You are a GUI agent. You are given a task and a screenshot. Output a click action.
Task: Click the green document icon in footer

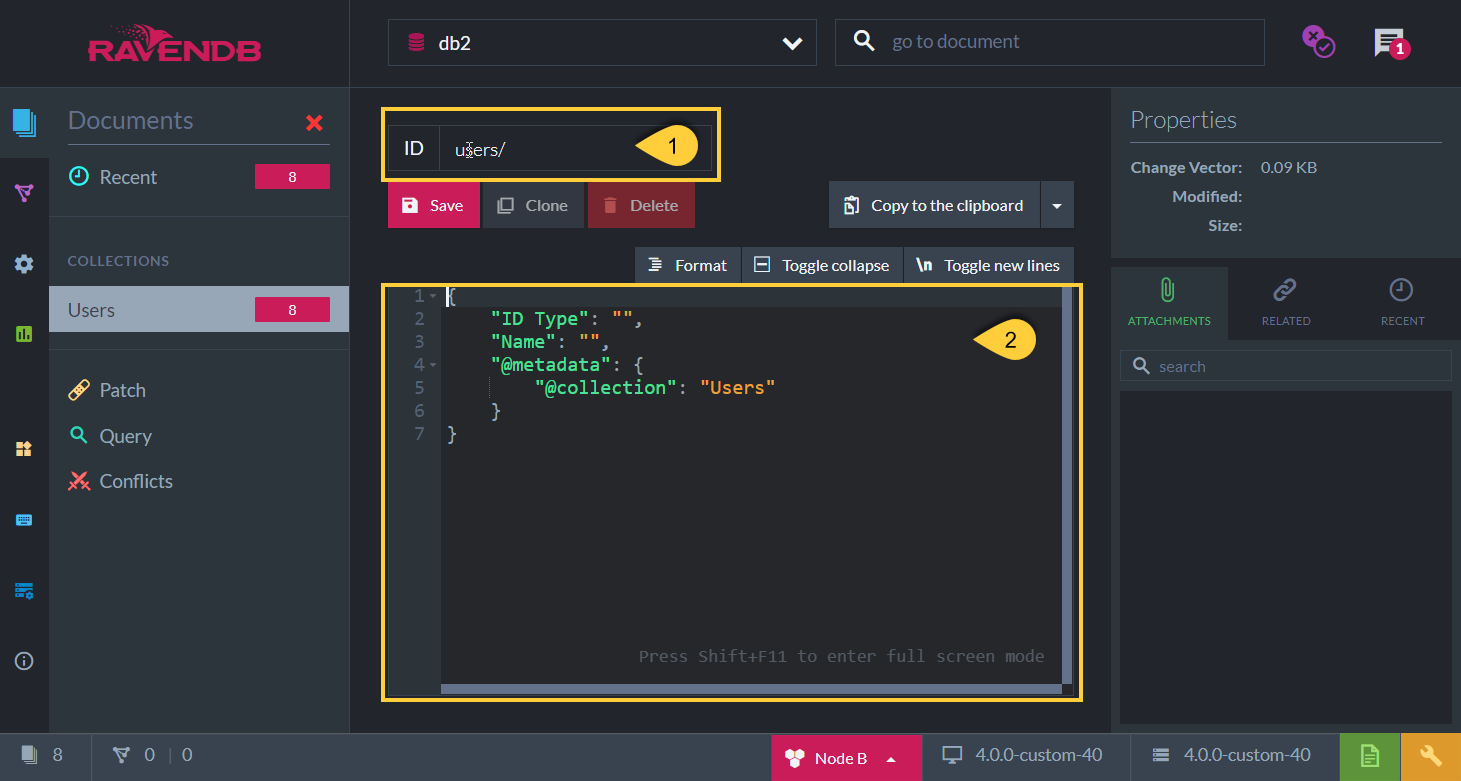[x=1370, y=757]
